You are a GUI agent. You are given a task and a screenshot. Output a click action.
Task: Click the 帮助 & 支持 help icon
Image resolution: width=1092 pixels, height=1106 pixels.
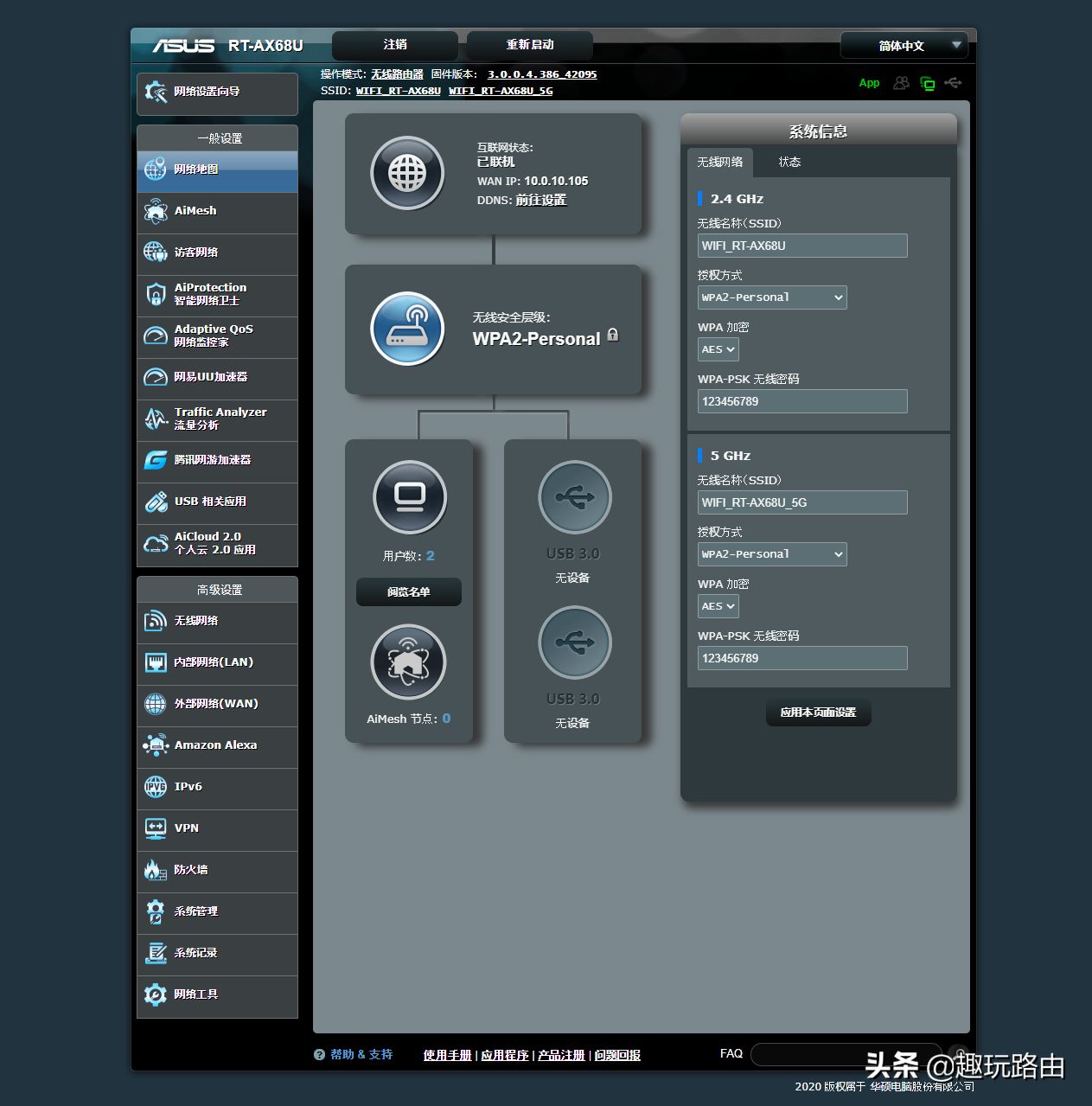pyautogui.click(x=319, y=1055)
